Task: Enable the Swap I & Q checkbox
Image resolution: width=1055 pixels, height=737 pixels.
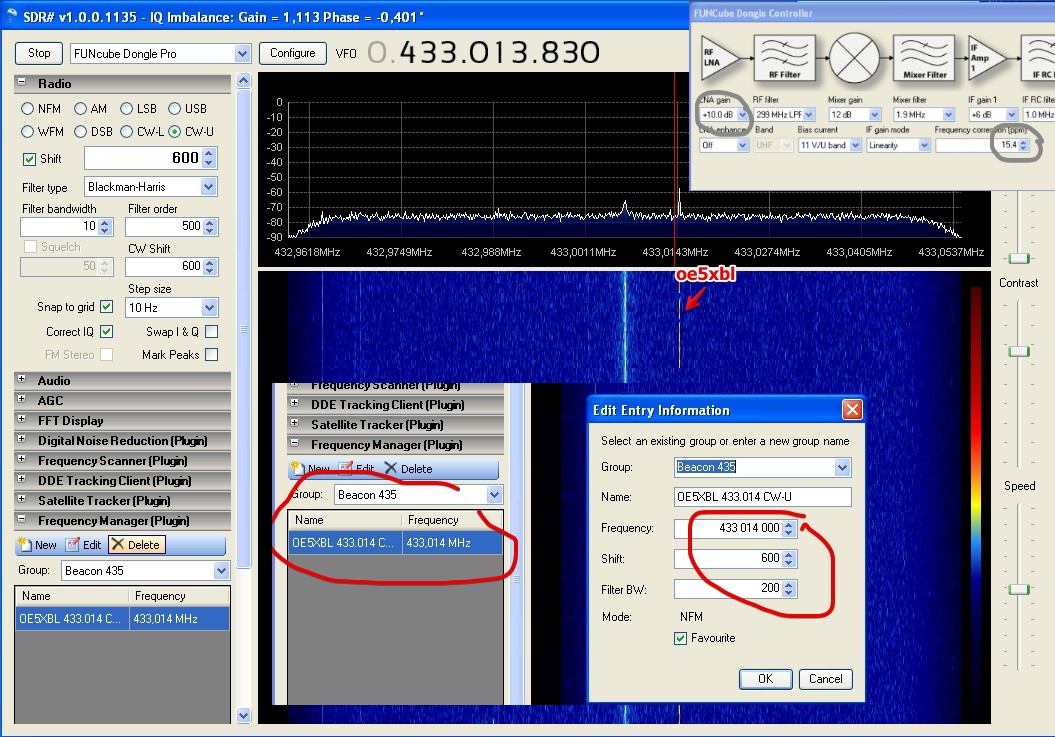Action: (x=211, y=331)
